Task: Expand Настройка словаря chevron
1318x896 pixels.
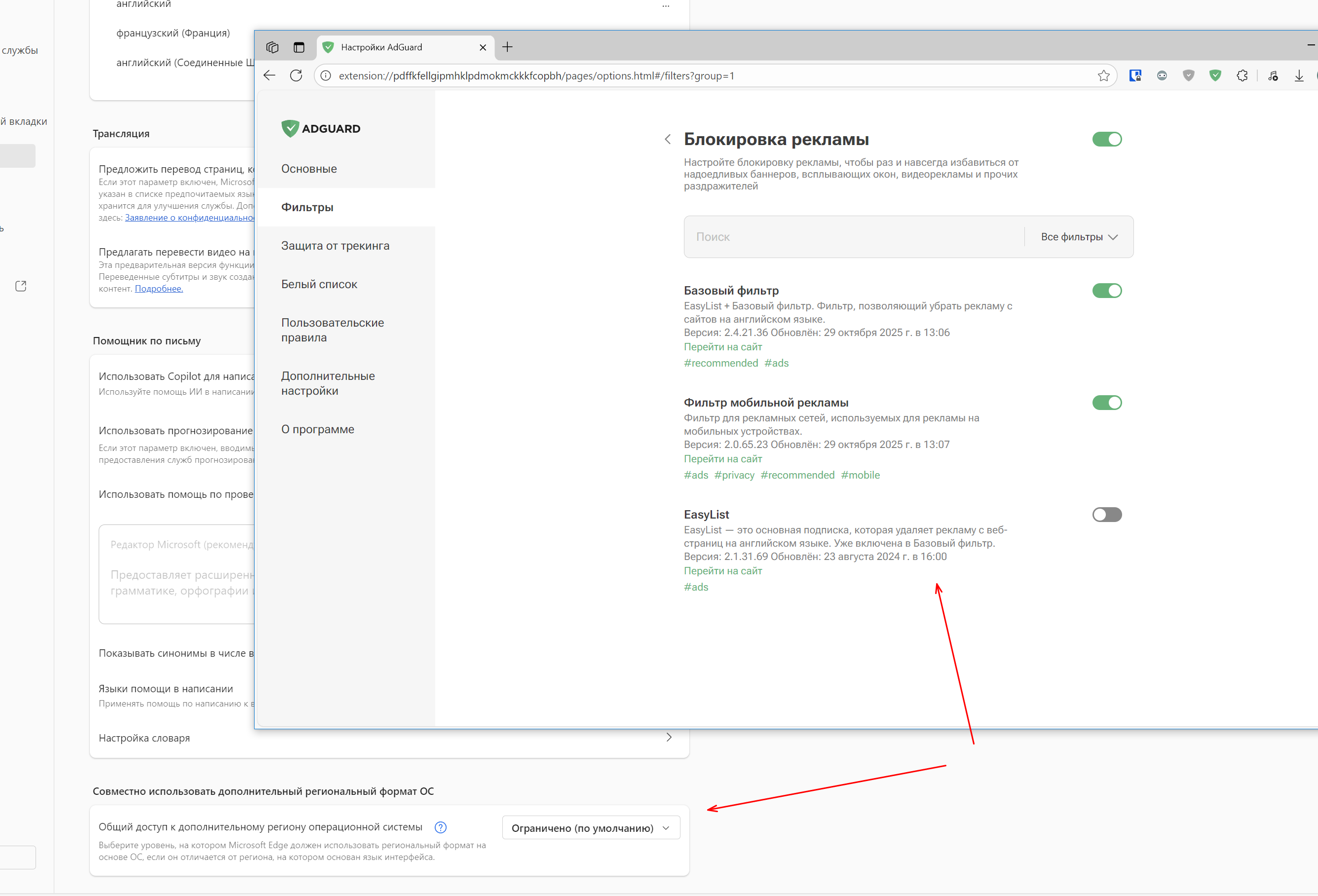Action: point(669,737)
